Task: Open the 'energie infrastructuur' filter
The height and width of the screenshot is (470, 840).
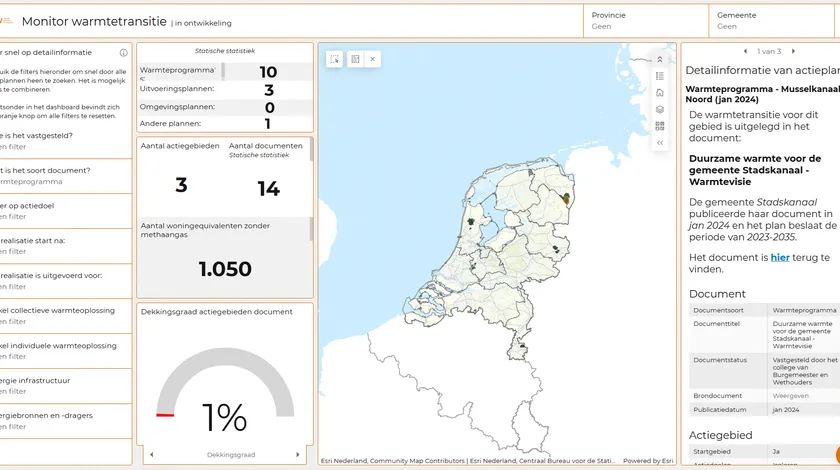Action: tap(65, 386)
